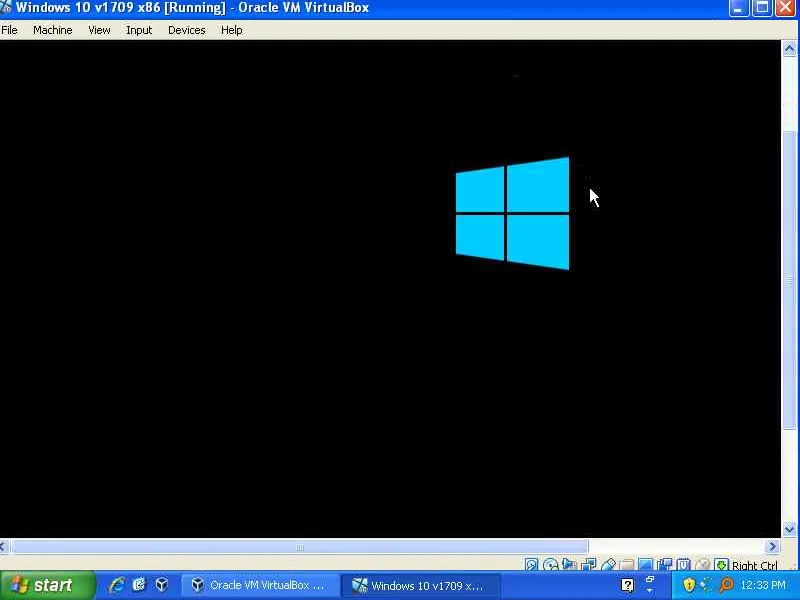Click the Show Desktop Quick Launch icon
Screen dimensions: 800x600
139,585
